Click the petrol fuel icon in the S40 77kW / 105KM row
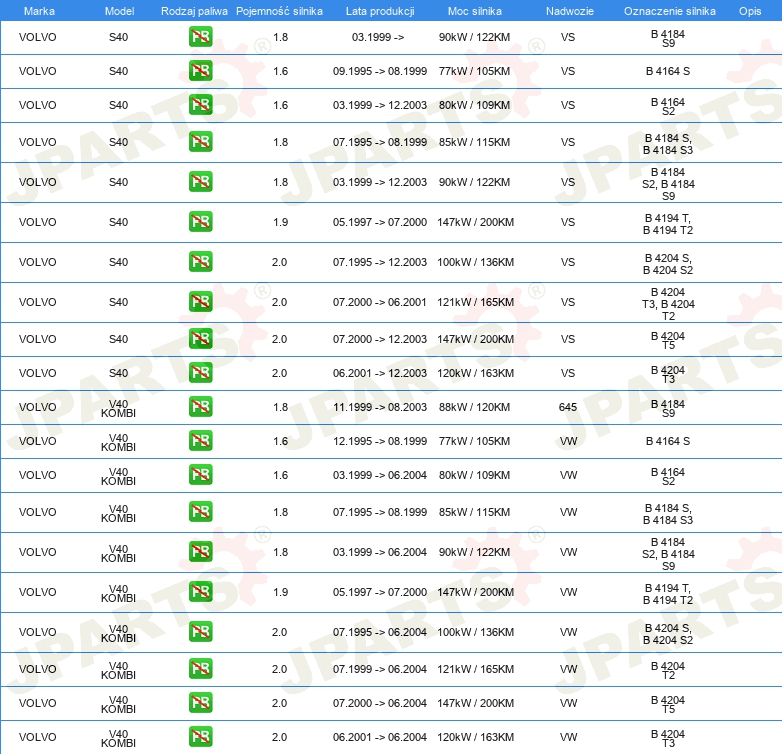 [x=200, y=70]
